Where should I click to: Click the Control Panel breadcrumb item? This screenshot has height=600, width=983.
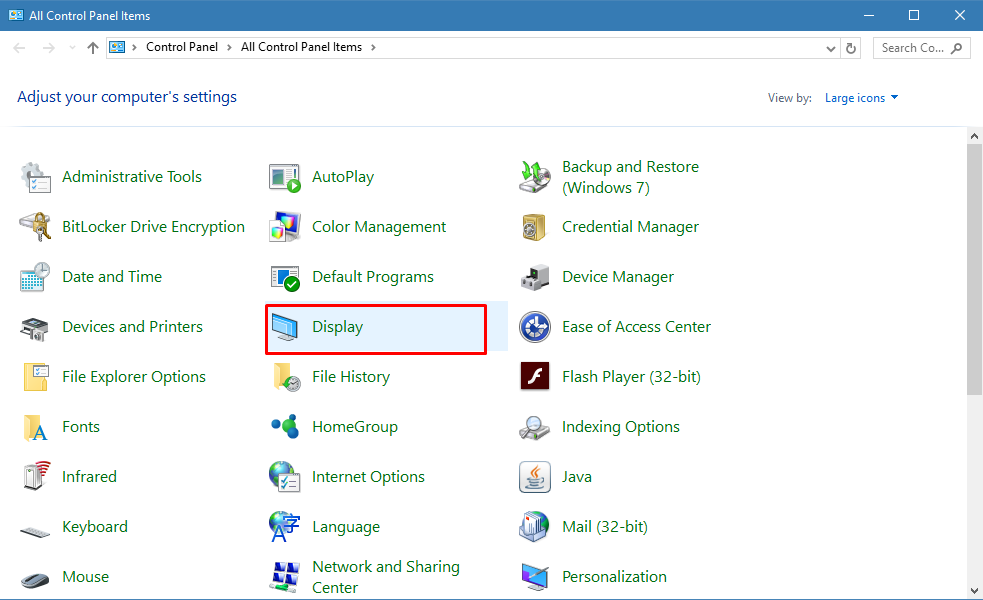(x=180, y=47)
